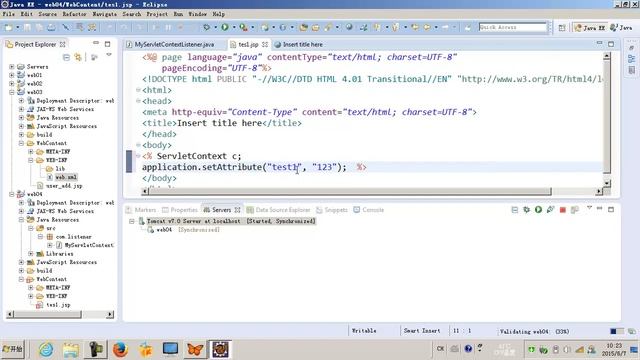The width and height of the screenshot is (640, 360).
Task: Click the Print toolbar icon
Action: tap(51, 27)
